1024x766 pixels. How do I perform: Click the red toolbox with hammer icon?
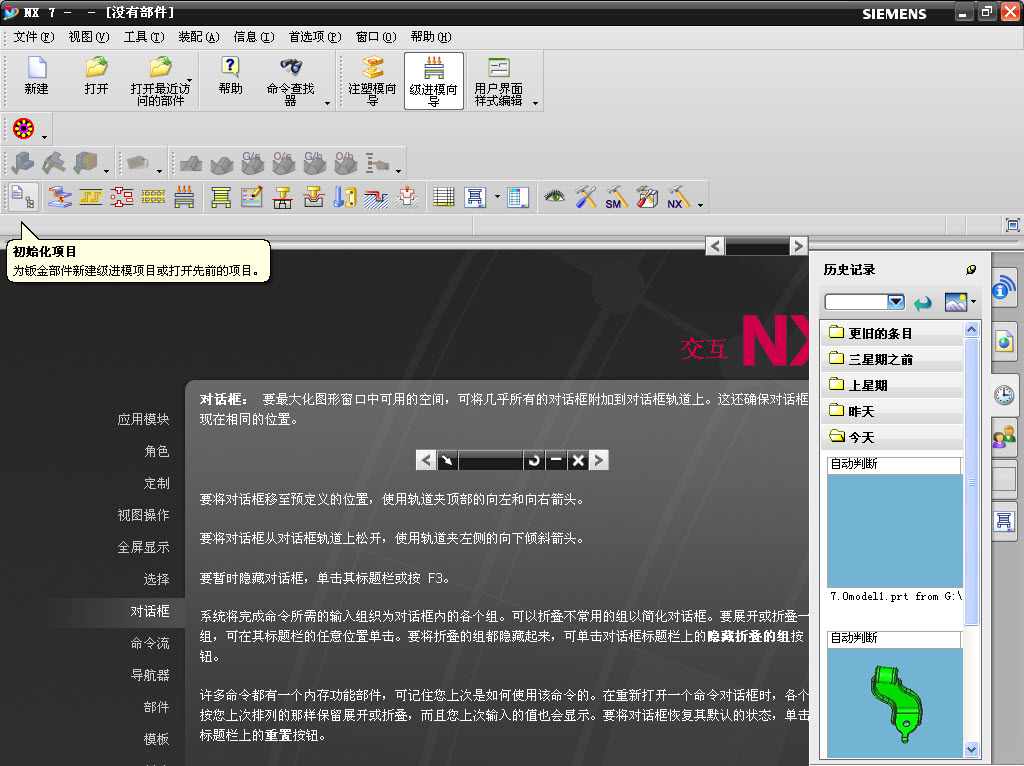pyautogui.click(x=647, y=197)
